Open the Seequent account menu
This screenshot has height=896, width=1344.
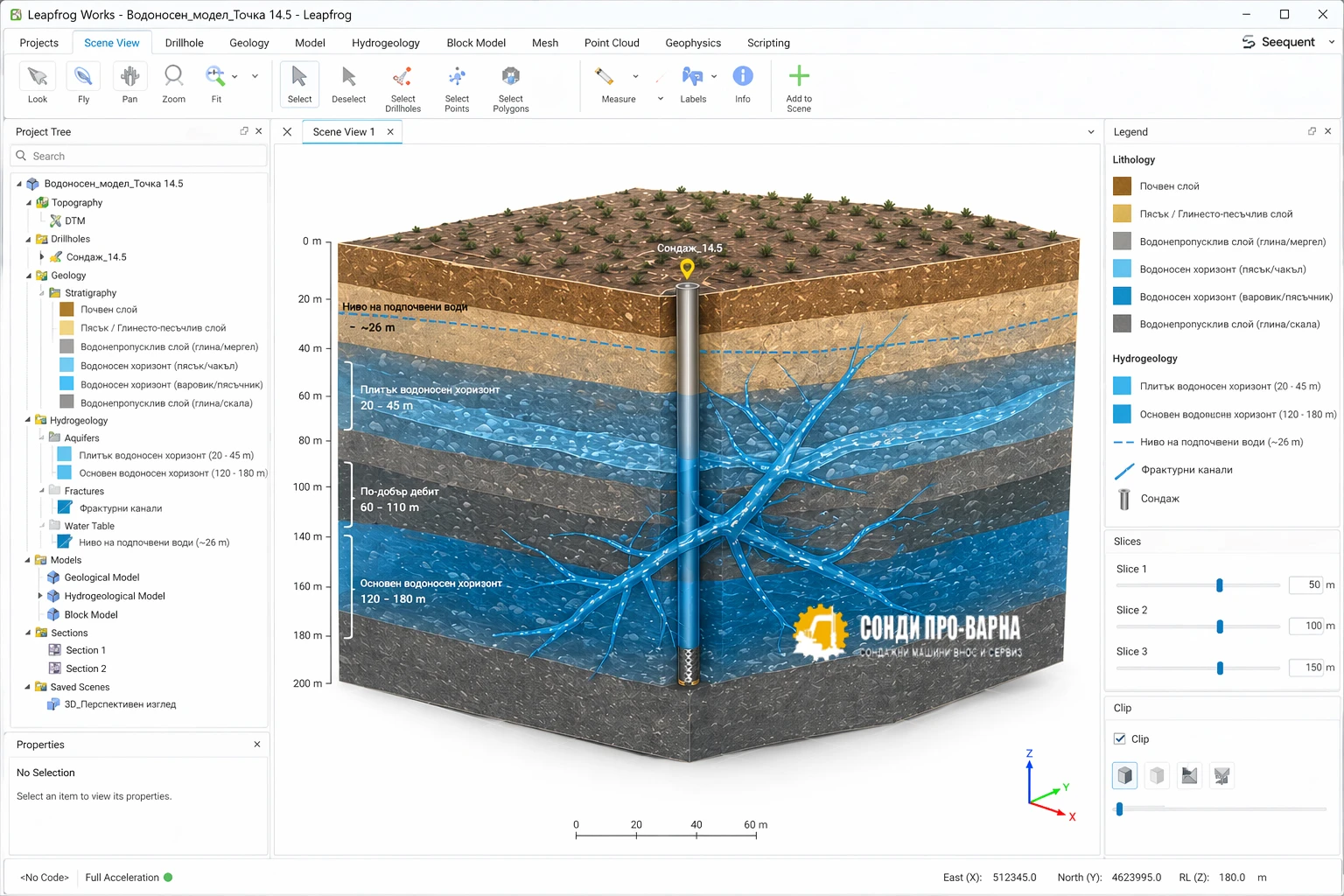[1288, 42]
